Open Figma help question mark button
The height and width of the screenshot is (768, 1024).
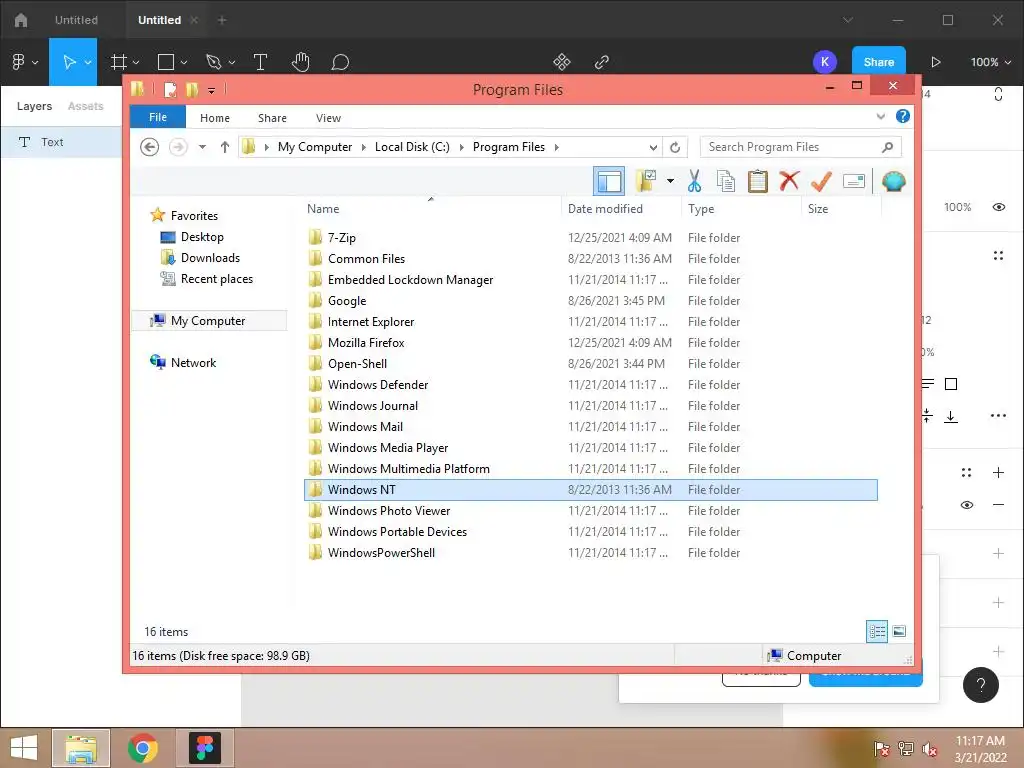(980, 685)
